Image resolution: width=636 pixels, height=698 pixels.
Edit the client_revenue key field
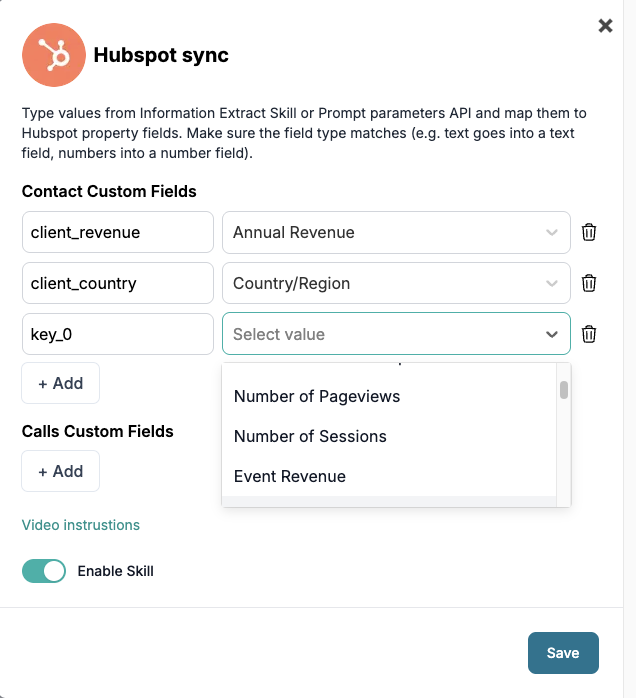pyautogui.click(x=118, y=233)
